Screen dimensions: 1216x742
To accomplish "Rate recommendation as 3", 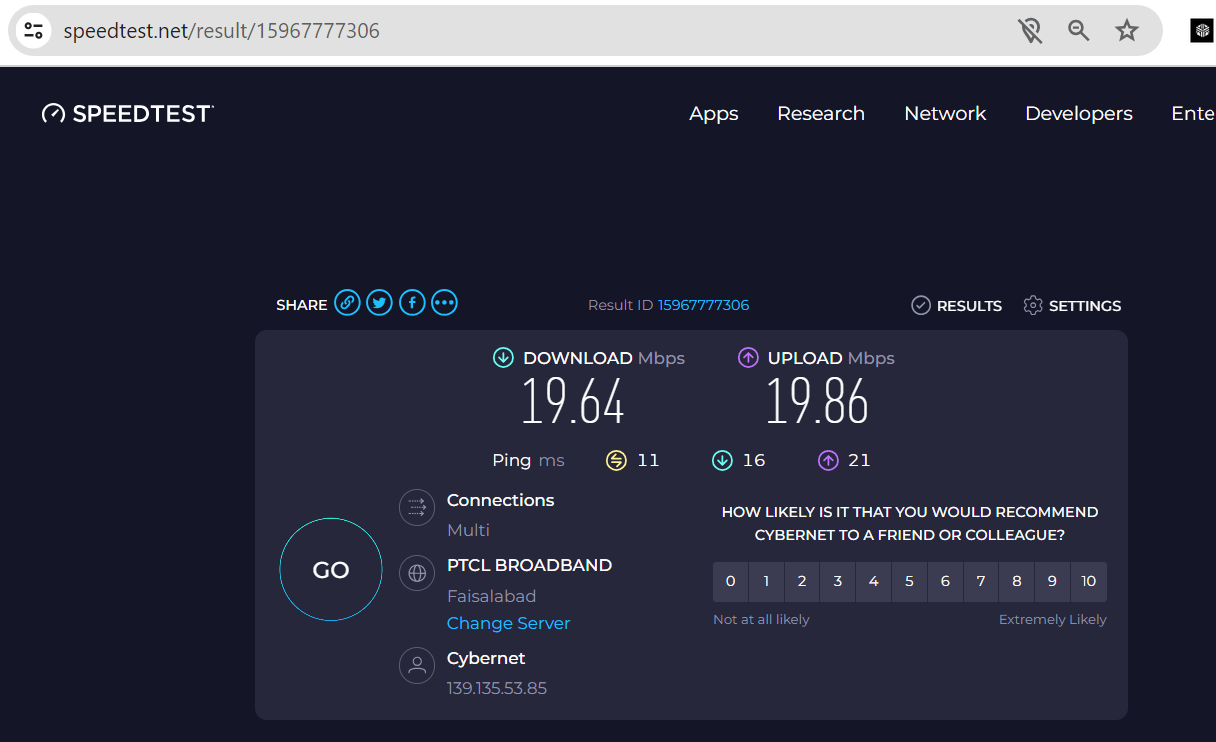I will tap(838, 581).
